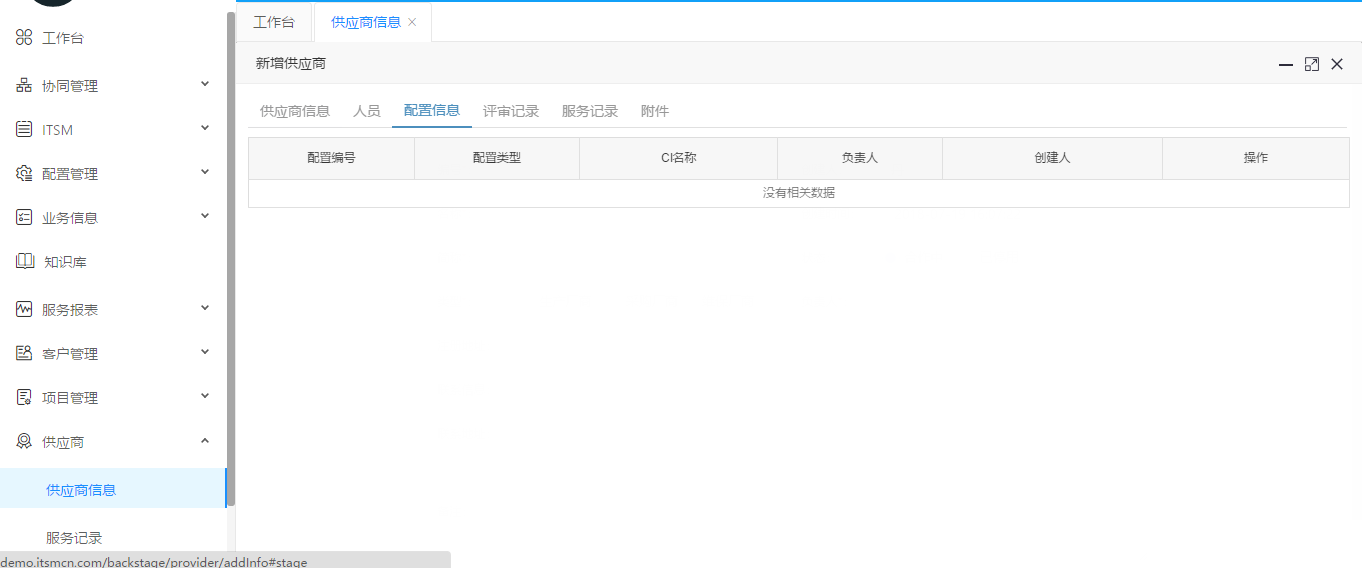Click the 客户管理 person icon
This screenshot has height=568, width=1362.
pyautogui.click(x=24, y=354)
